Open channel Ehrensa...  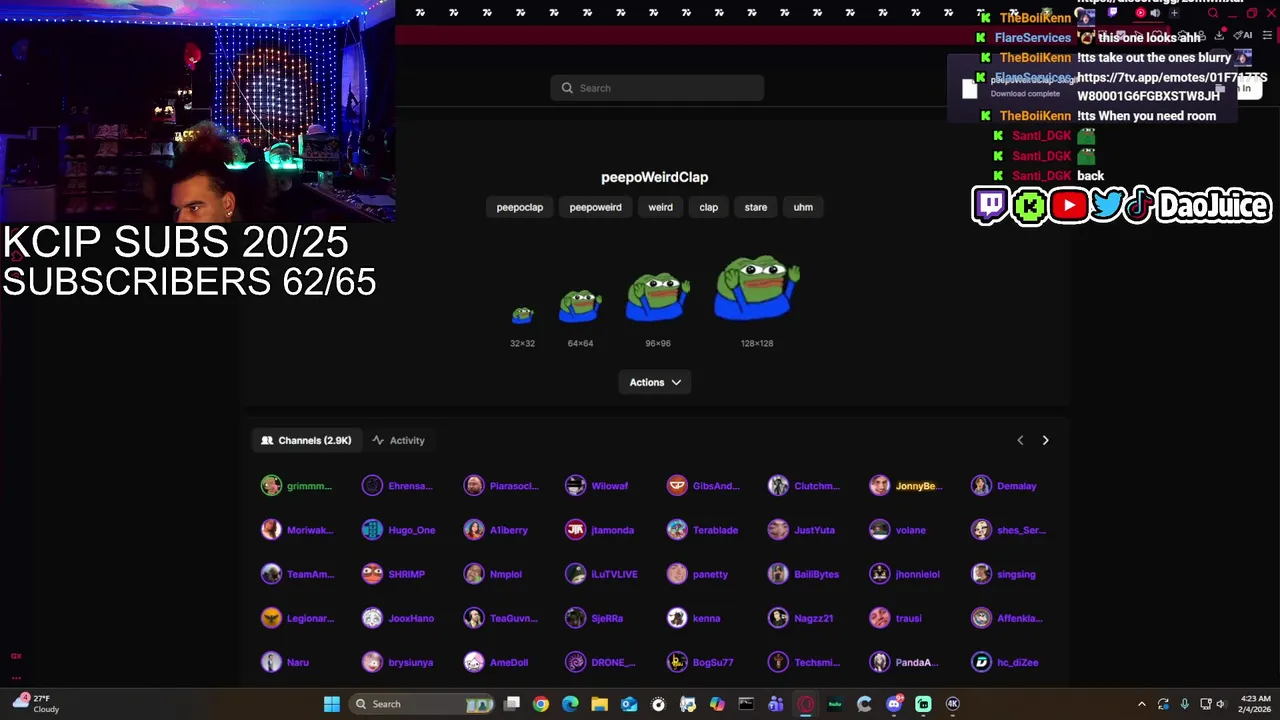[x=398, y=486]
